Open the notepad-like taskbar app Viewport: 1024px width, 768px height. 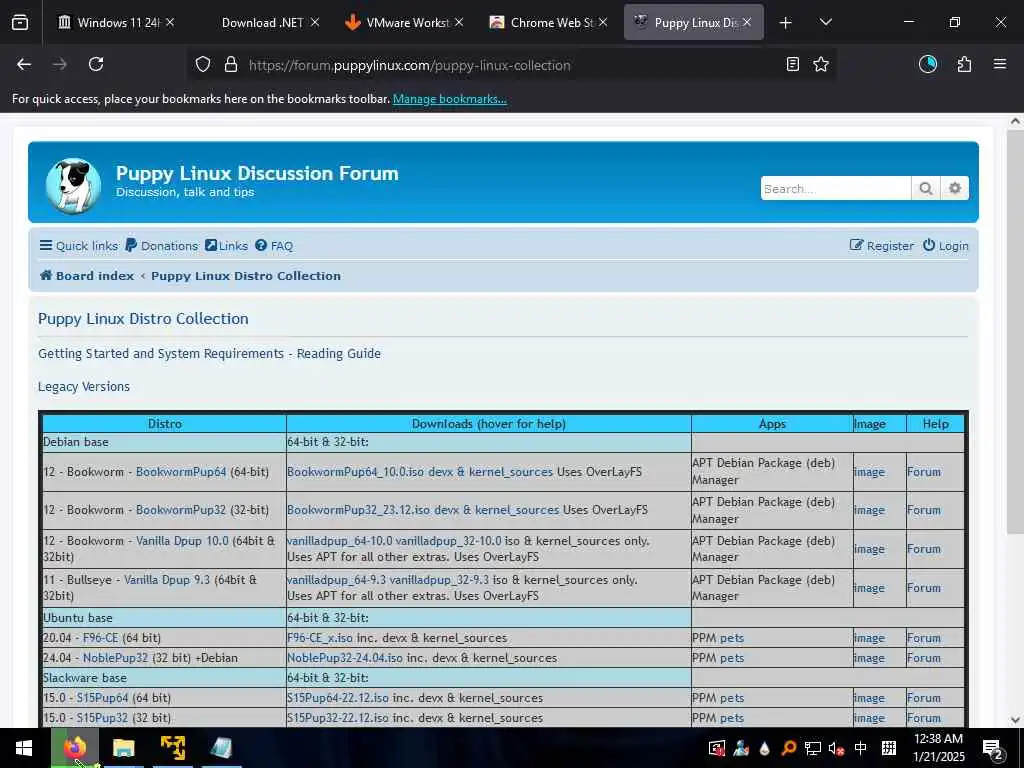pyautogui.click(x=221, y=748)
